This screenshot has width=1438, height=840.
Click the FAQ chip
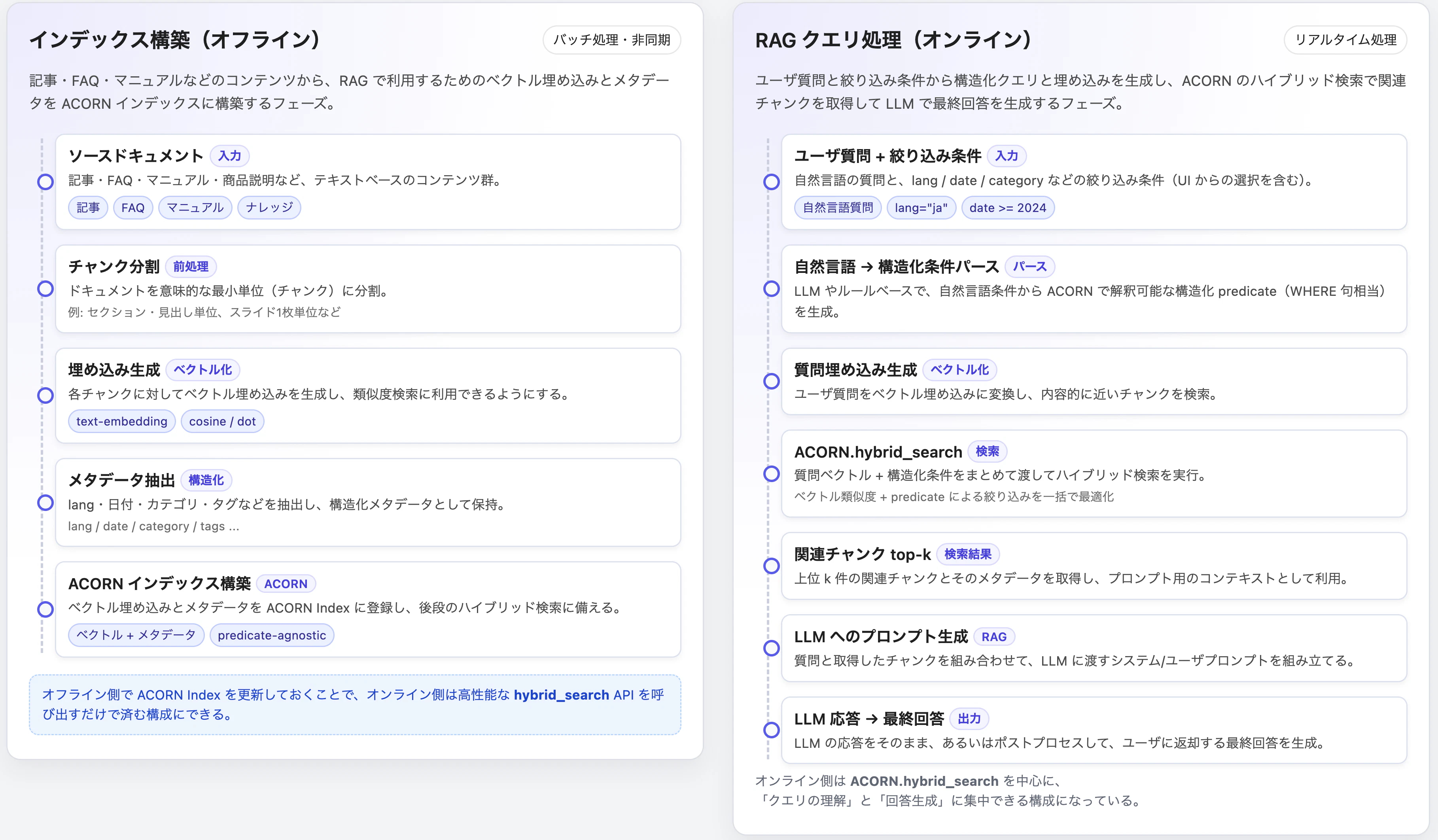tap(133, 208)
